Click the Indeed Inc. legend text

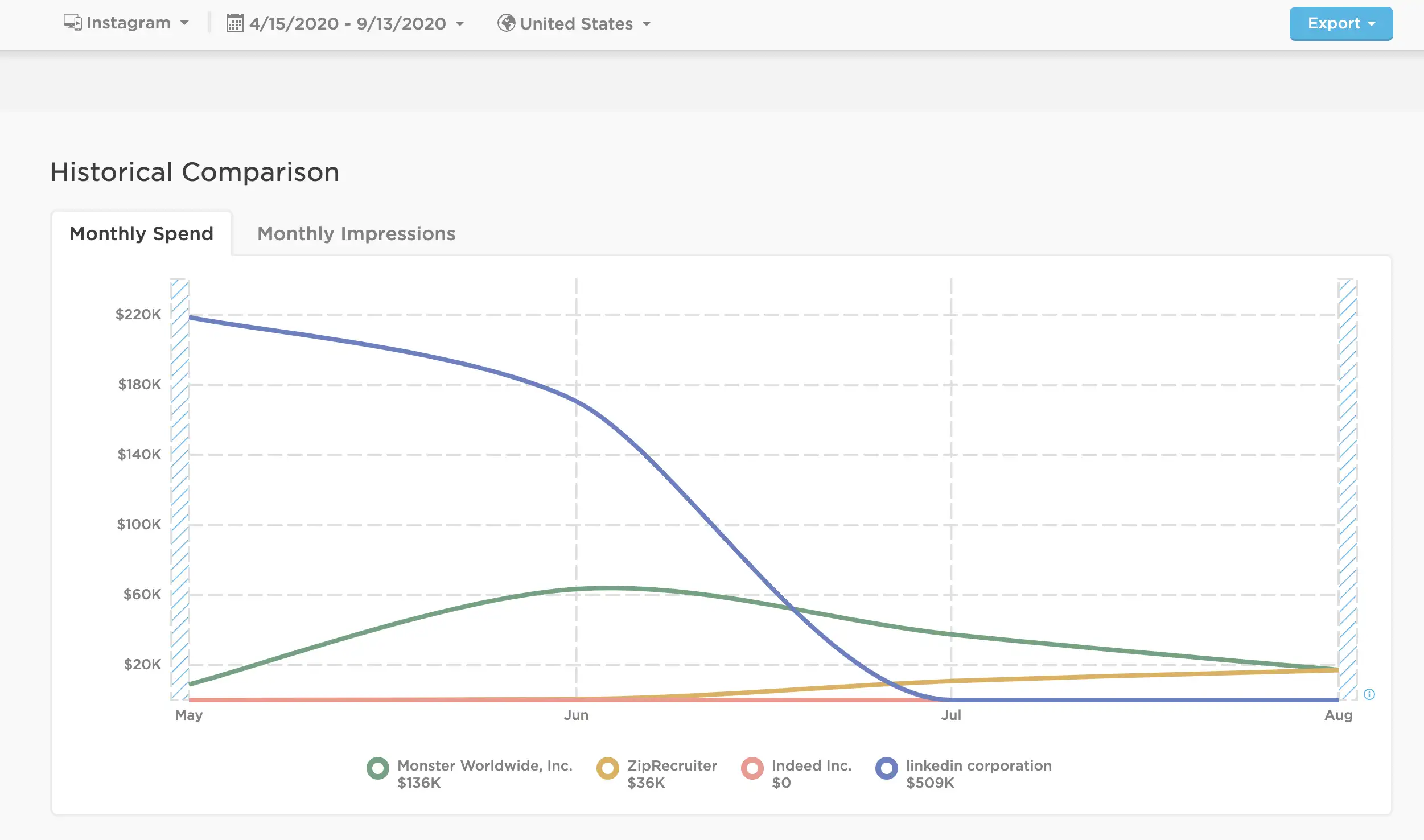[x=812, y=766]
